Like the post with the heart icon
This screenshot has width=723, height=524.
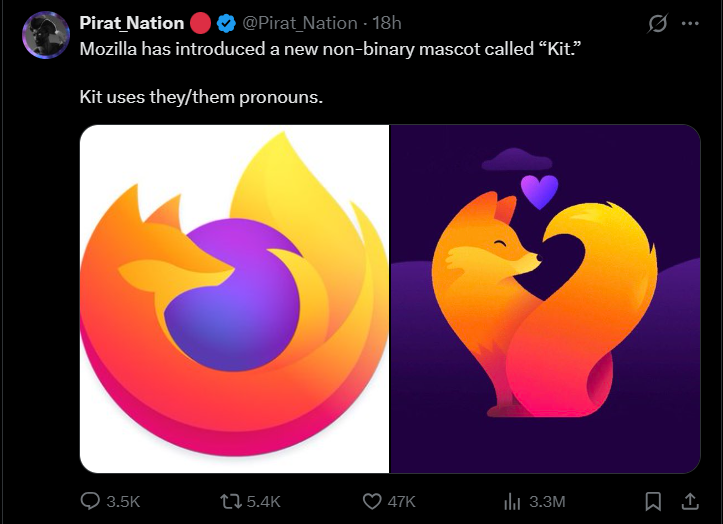tap(372, 501)
